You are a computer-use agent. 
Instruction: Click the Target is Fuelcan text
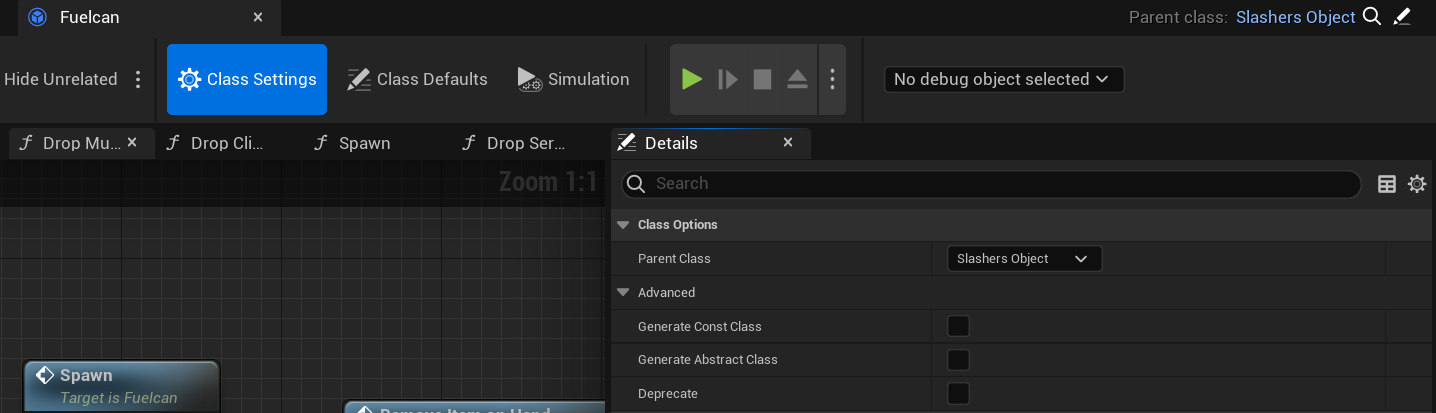tap(119, 398)
